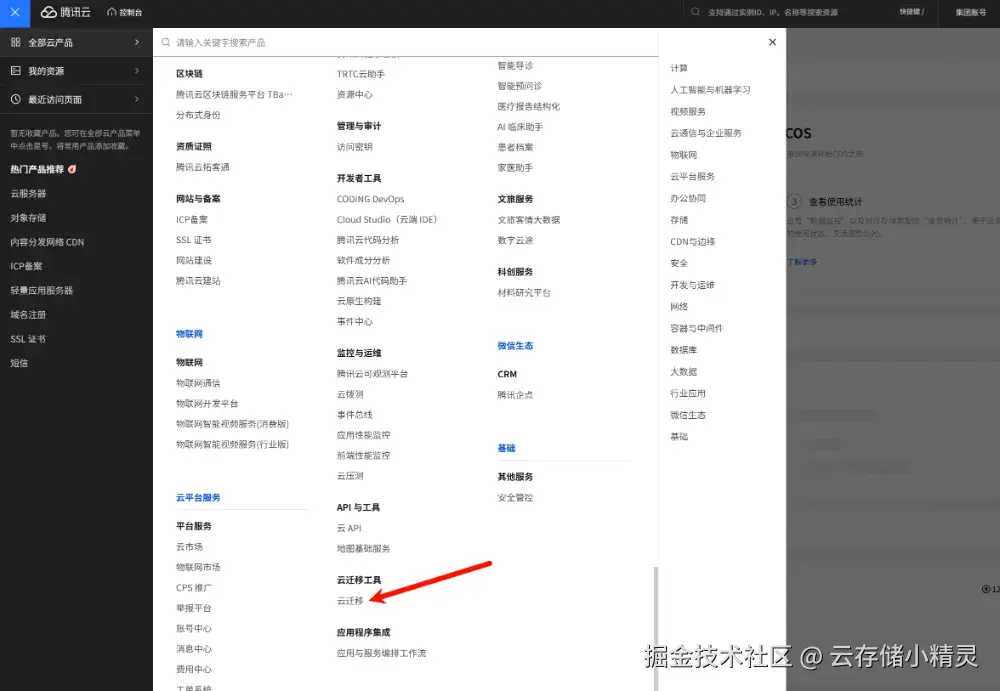Open 腾讯企点 under CRM
This screenshot has width=1000, height=691.
515,395
